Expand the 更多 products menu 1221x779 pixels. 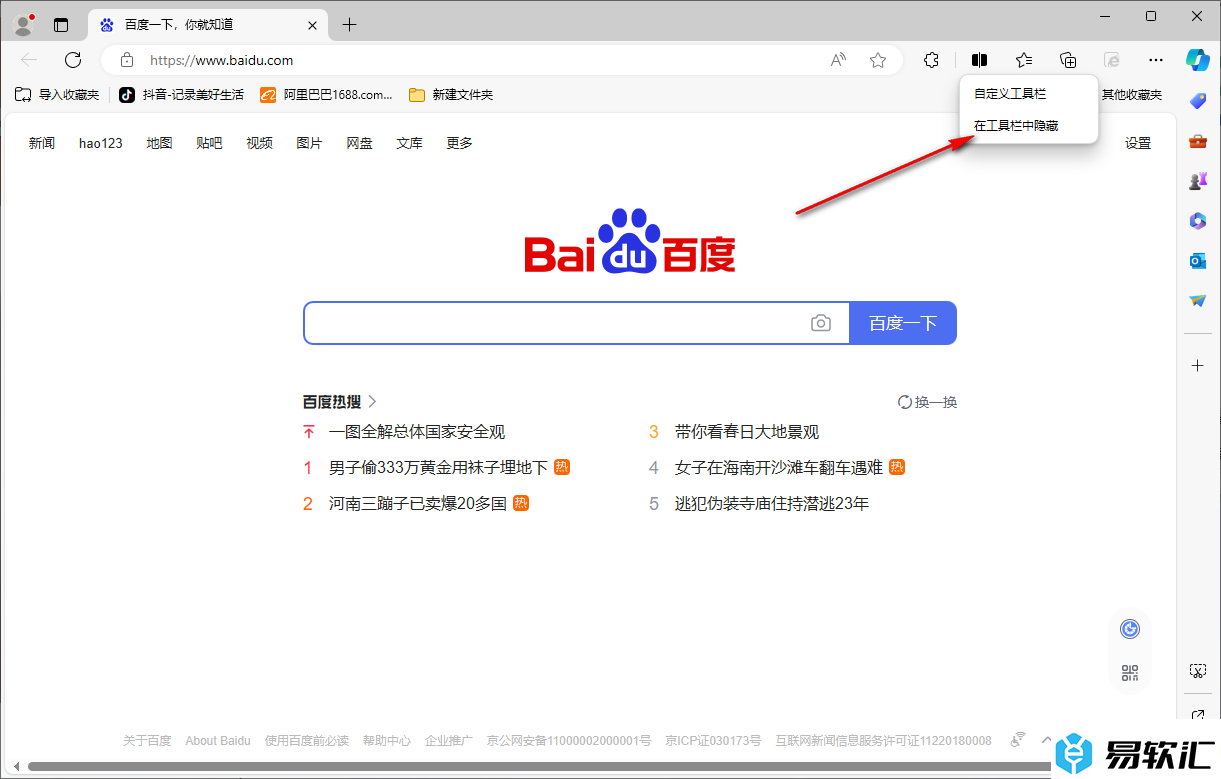[459, 143]
